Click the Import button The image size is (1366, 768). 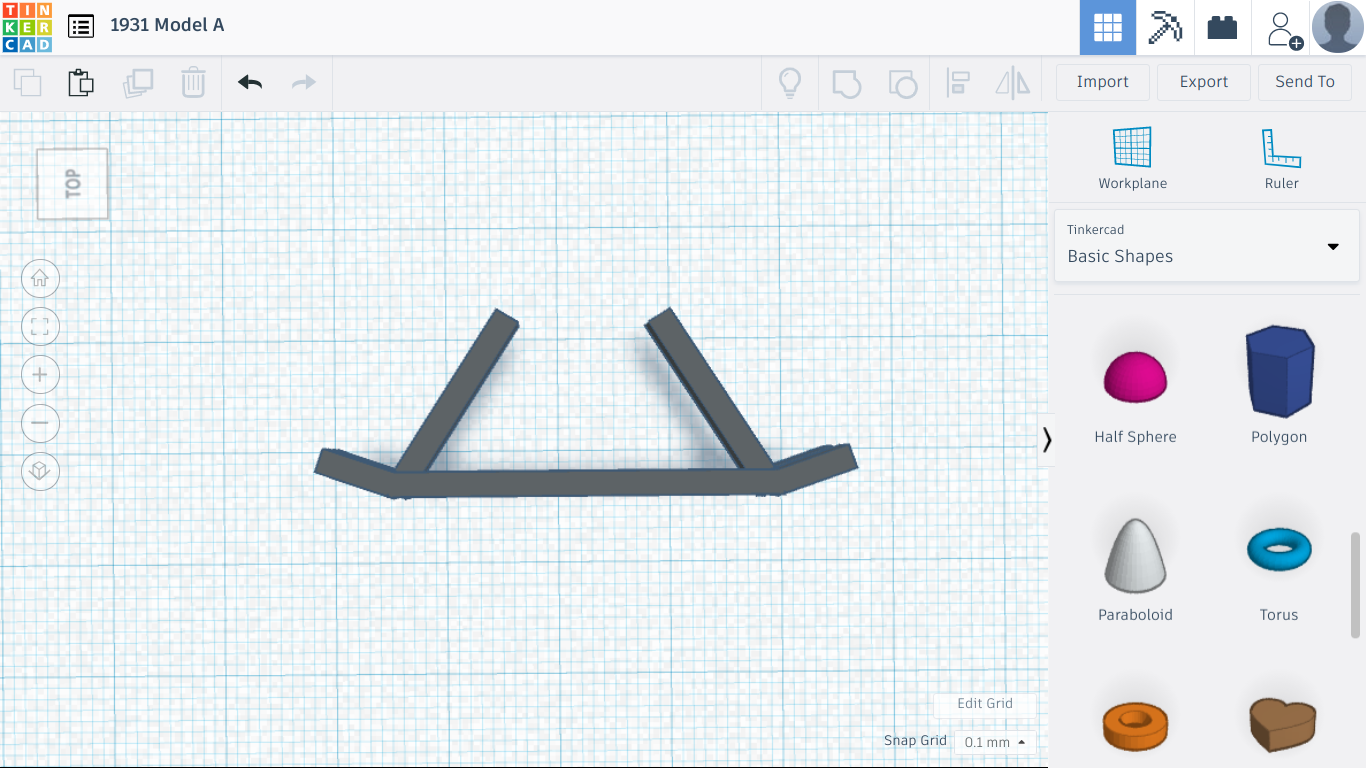click(x=1102, y=81)
